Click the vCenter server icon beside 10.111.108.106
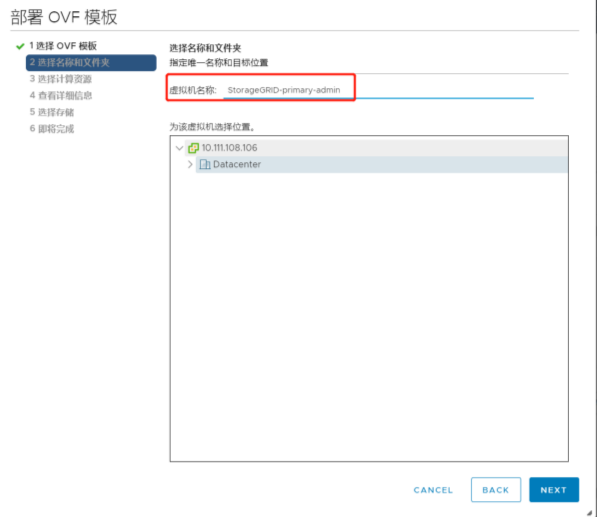The width and height of the screenshot is (599, 517). click(x=193, y=148)
